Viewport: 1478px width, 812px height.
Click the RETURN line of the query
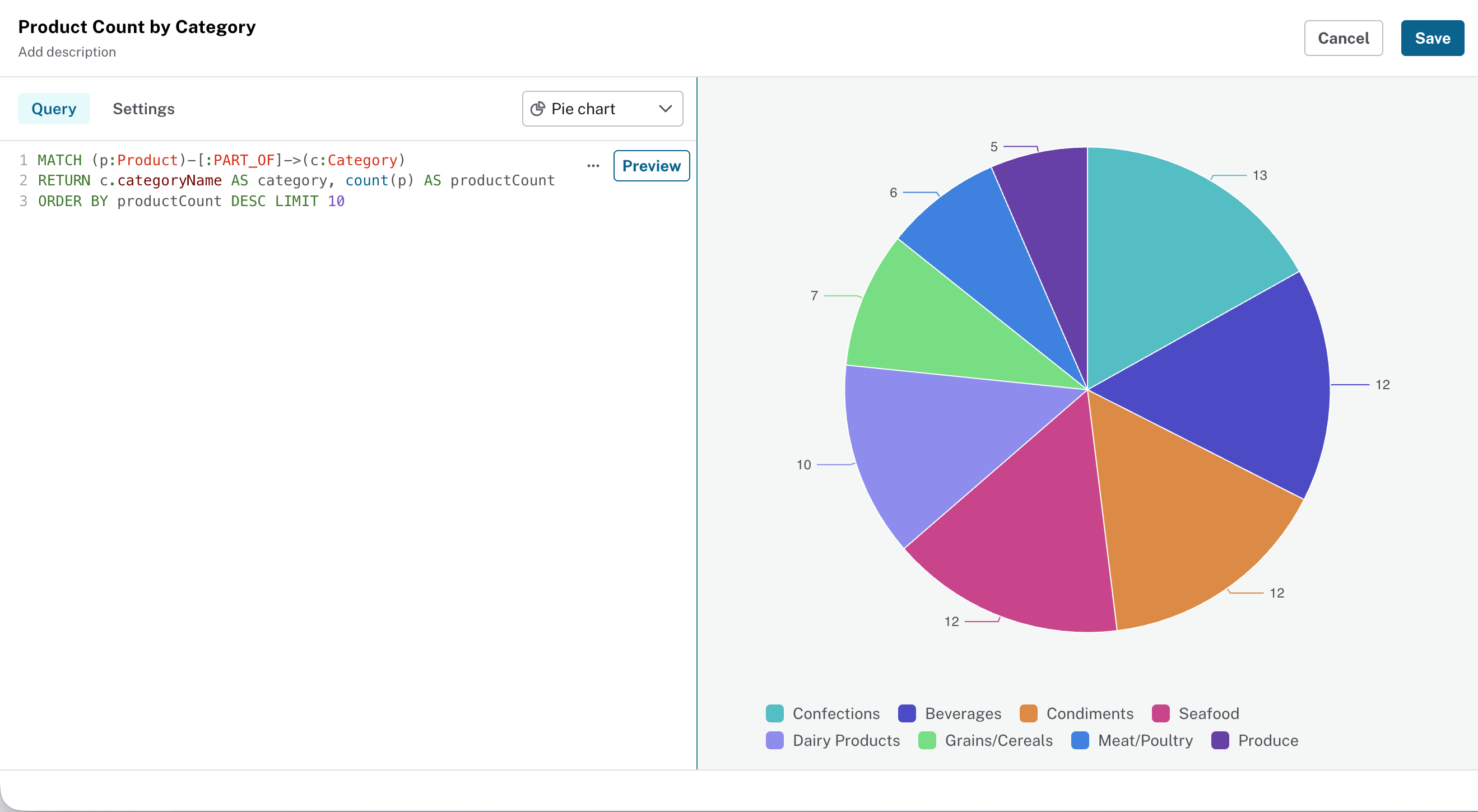coord(296,181)
